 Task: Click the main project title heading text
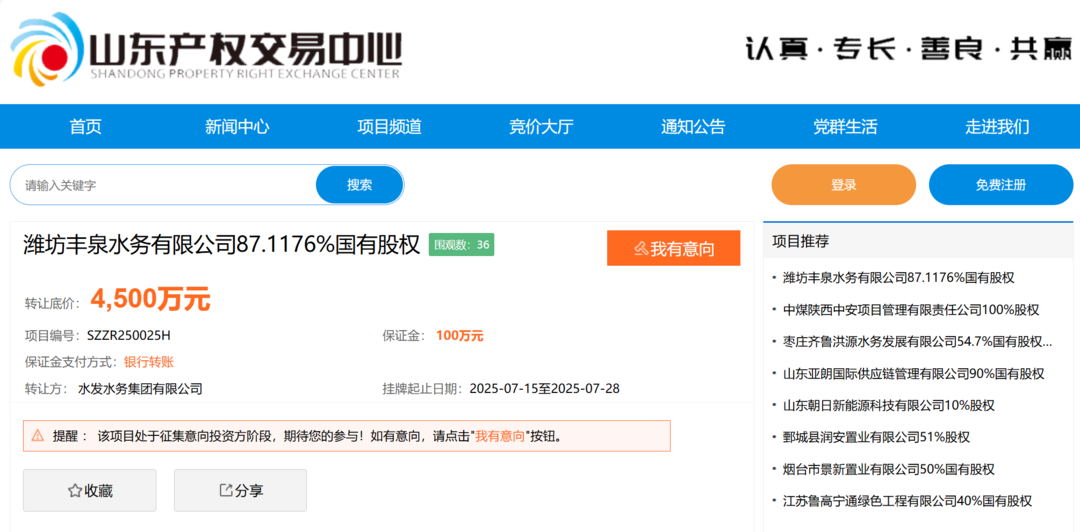click(x=222, y=245)
